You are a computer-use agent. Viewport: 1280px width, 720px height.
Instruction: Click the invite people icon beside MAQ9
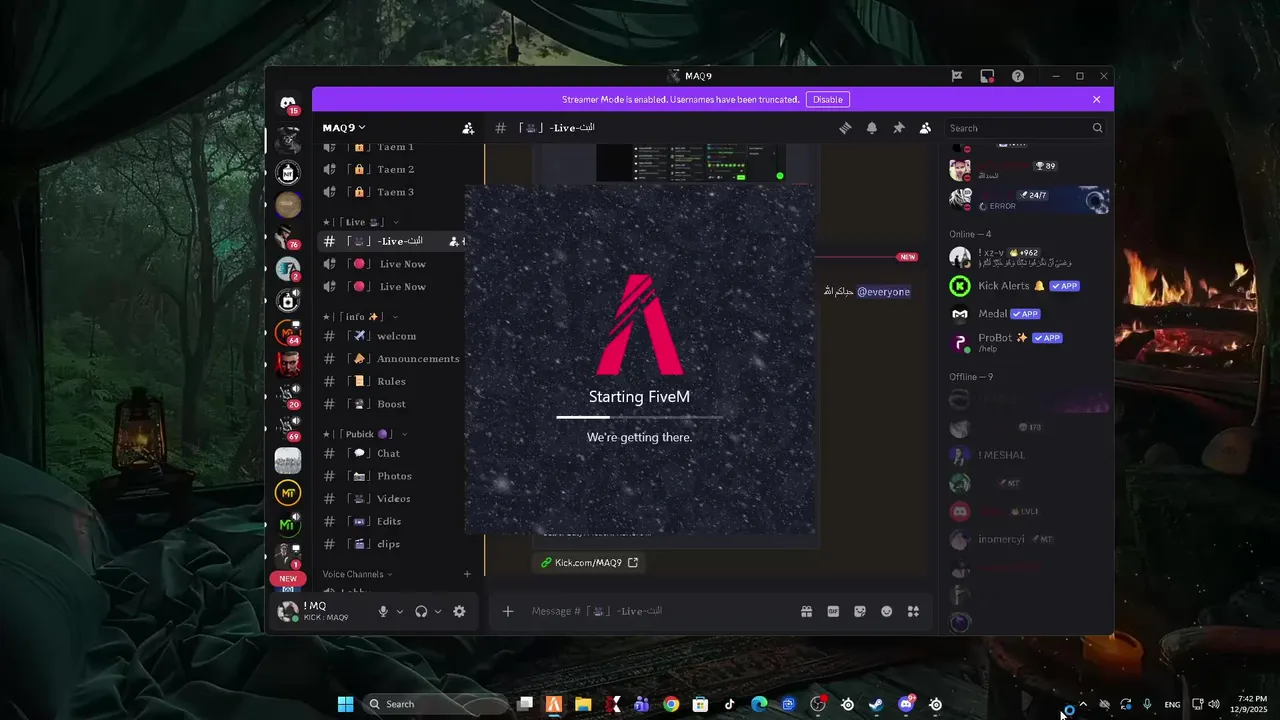[468, 128]
